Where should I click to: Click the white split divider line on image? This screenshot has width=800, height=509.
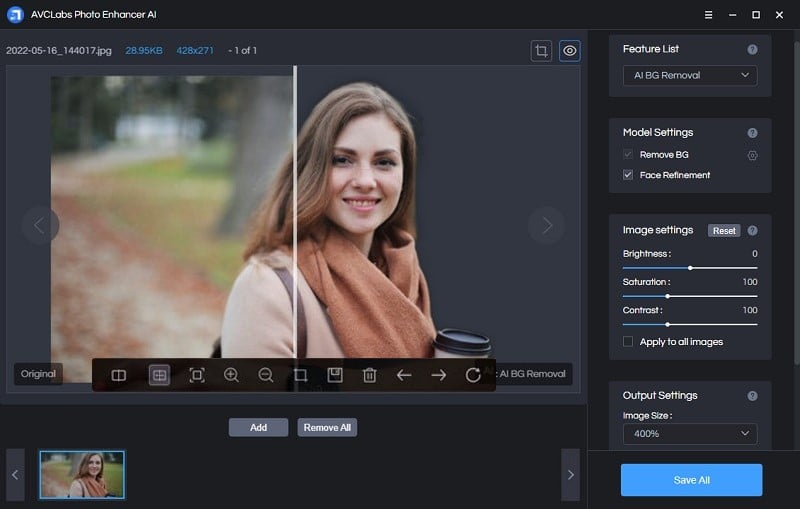[295, 212]
